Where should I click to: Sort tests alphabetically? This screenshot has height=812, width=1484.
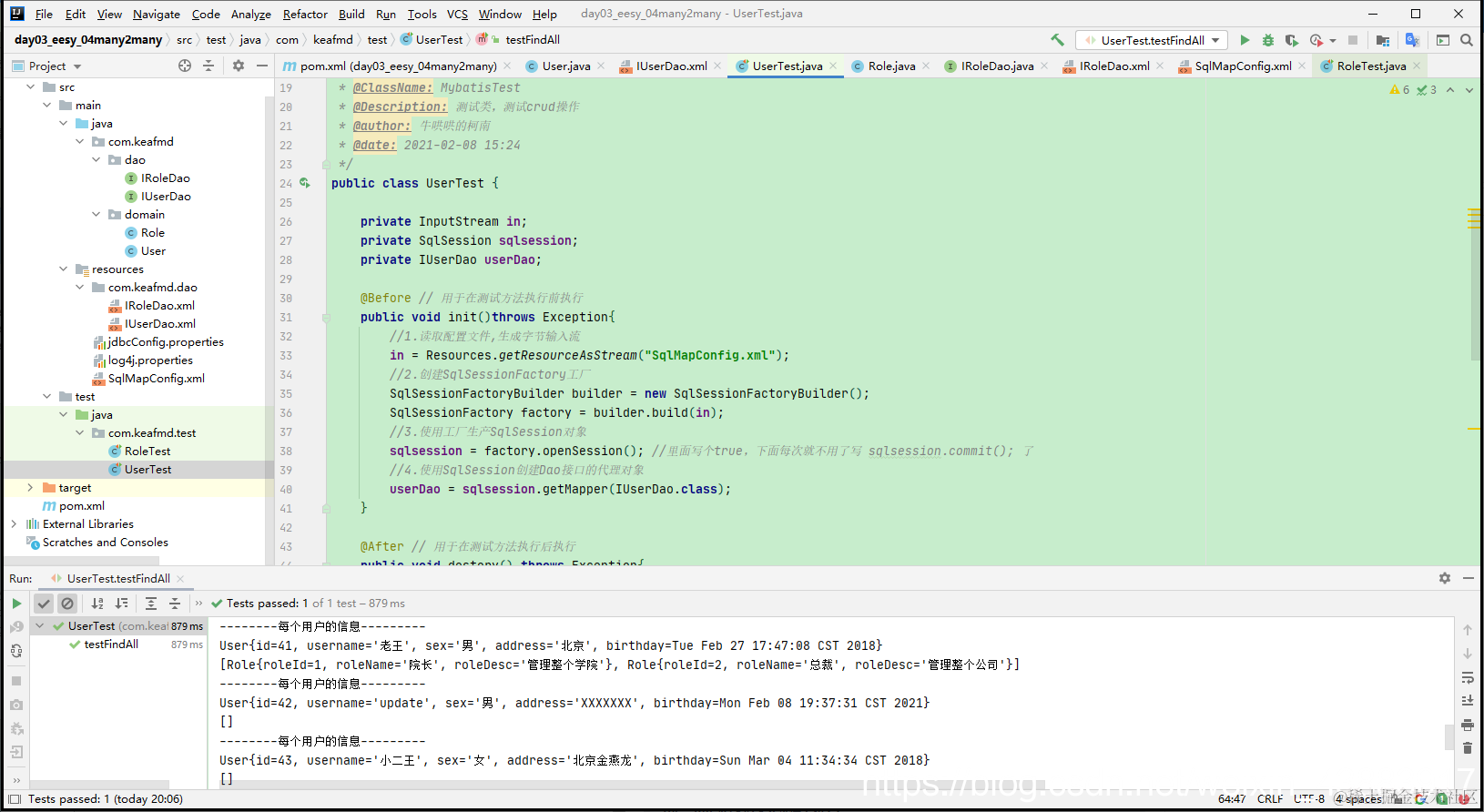click(x=97, y=603)
